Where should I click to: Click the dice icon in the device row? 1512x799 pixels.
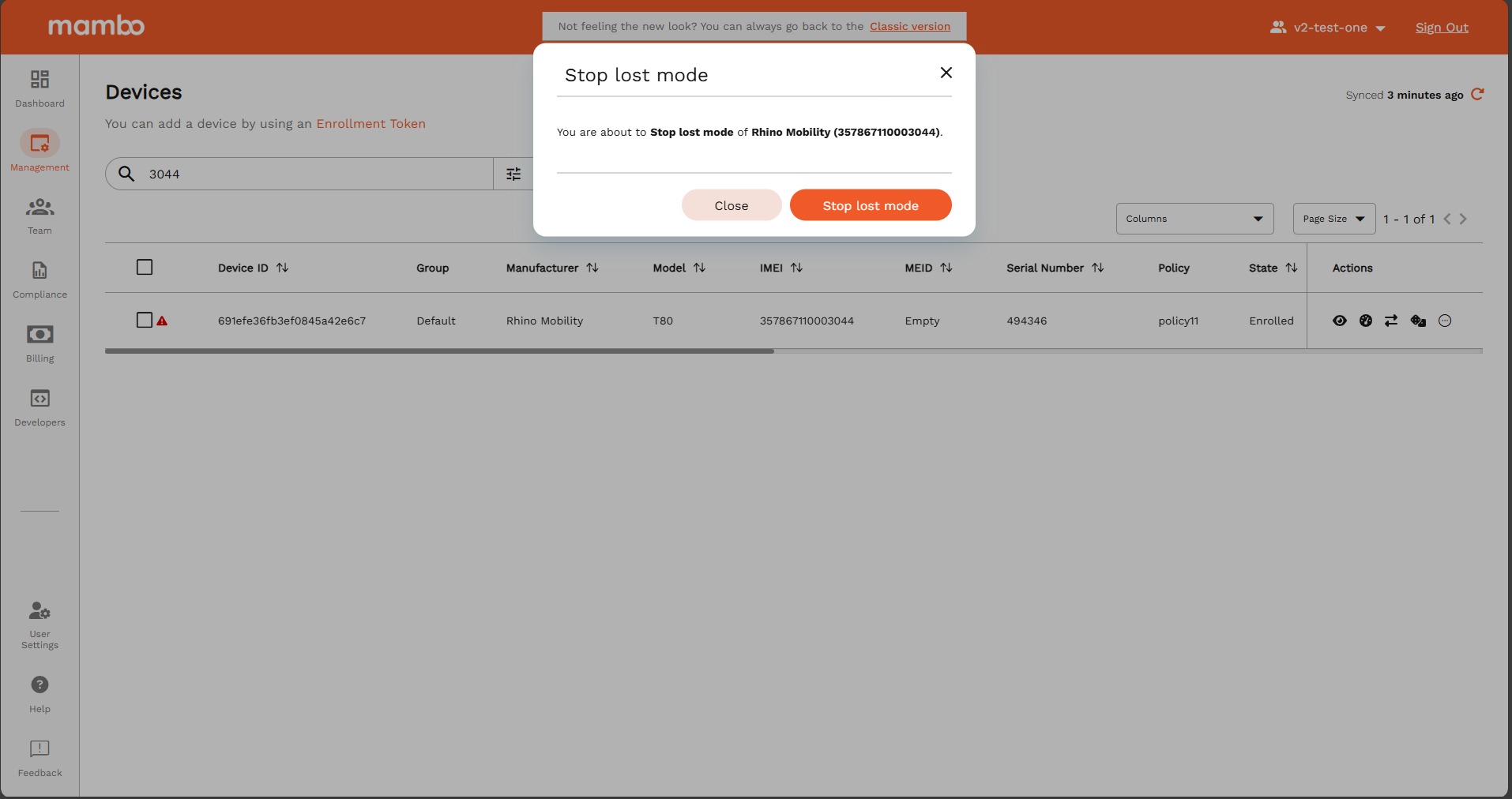pos(1418,321)
